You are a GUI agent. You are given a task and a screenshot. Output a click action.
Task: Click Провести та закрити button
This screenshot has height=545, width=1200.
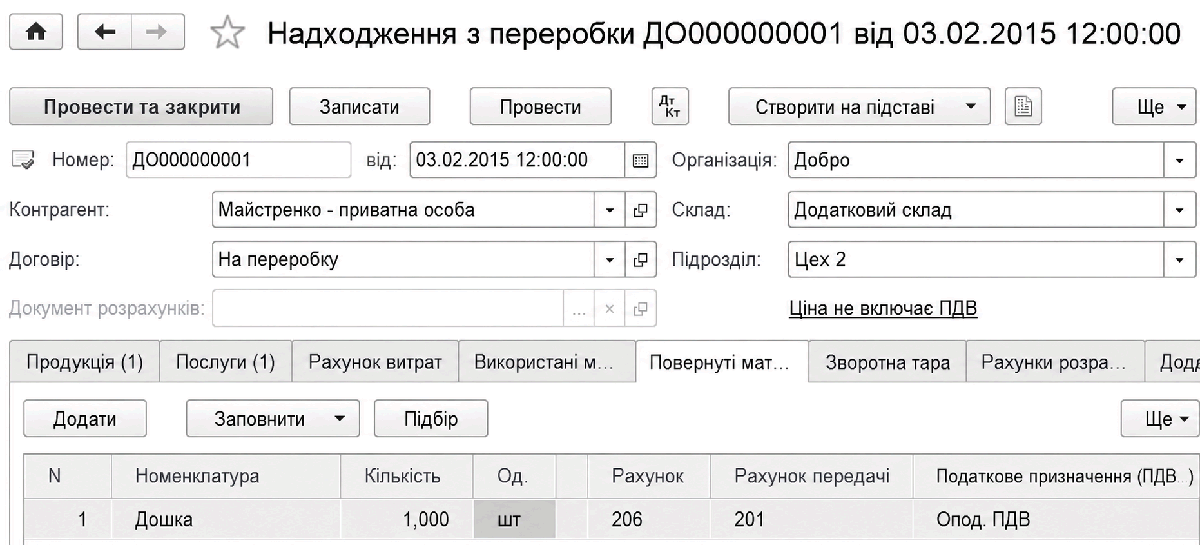point(141,107)
